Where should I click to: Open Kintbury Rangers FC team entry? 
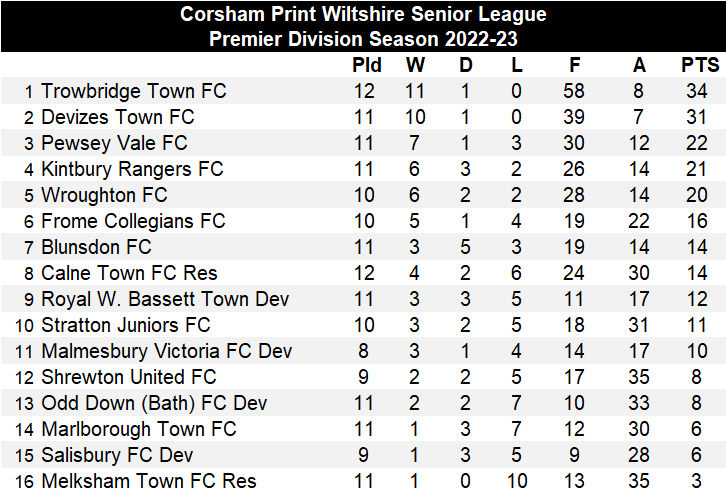132,169
